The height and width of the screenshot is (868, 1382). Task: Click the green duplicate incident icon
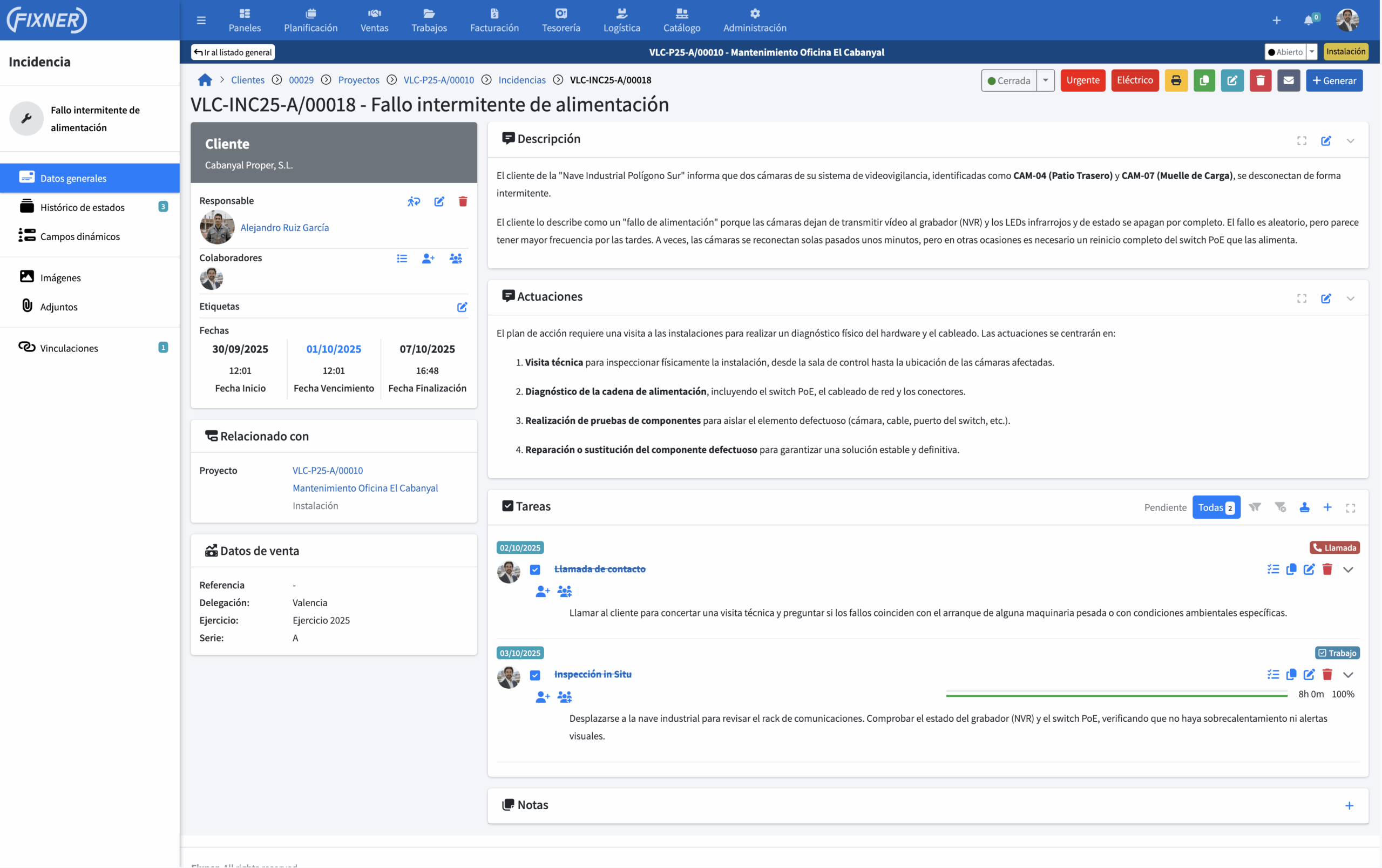click(x=1204, y=80)
